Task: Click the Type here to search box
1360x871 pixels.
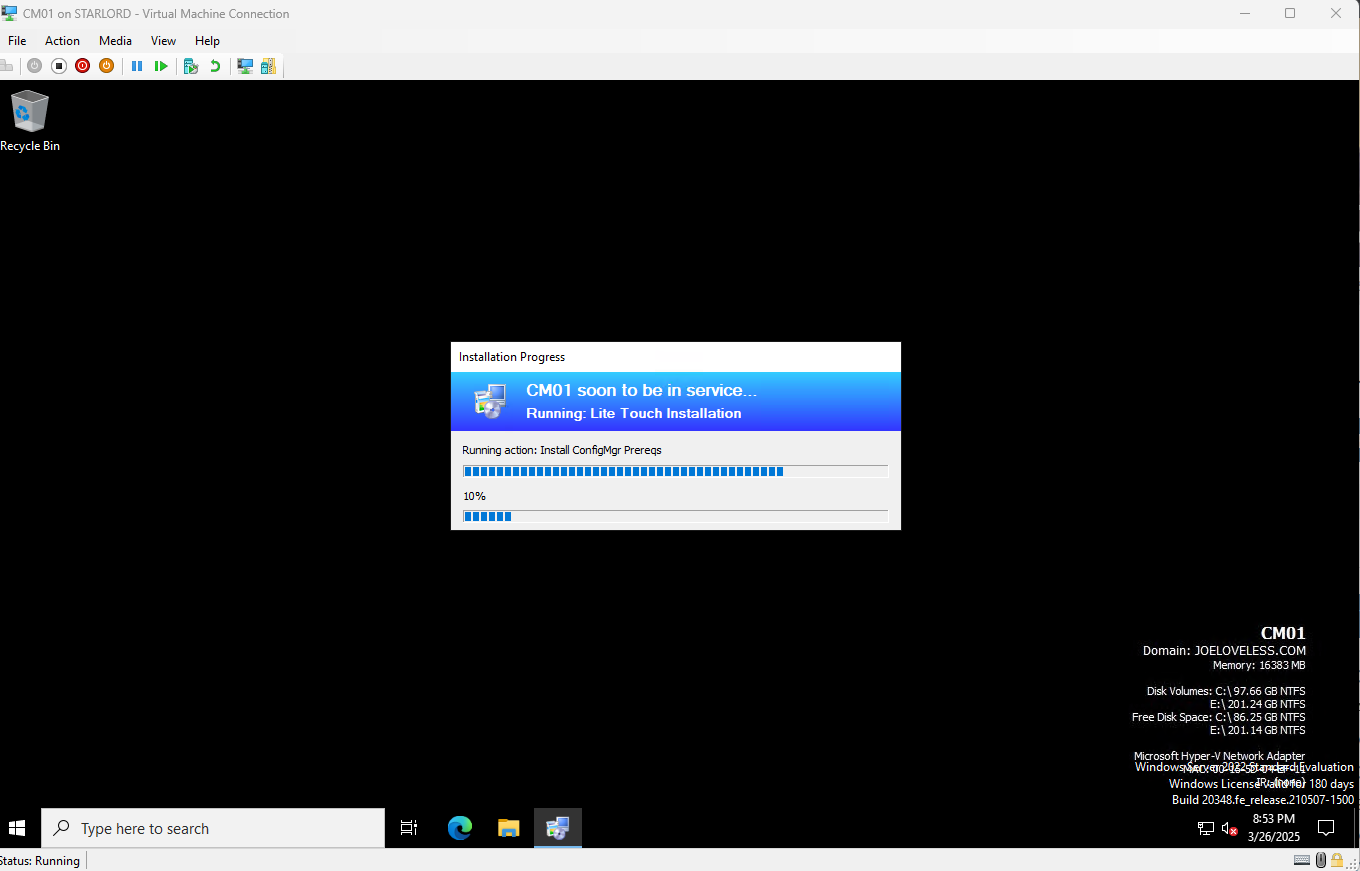Action: [213, 828]
